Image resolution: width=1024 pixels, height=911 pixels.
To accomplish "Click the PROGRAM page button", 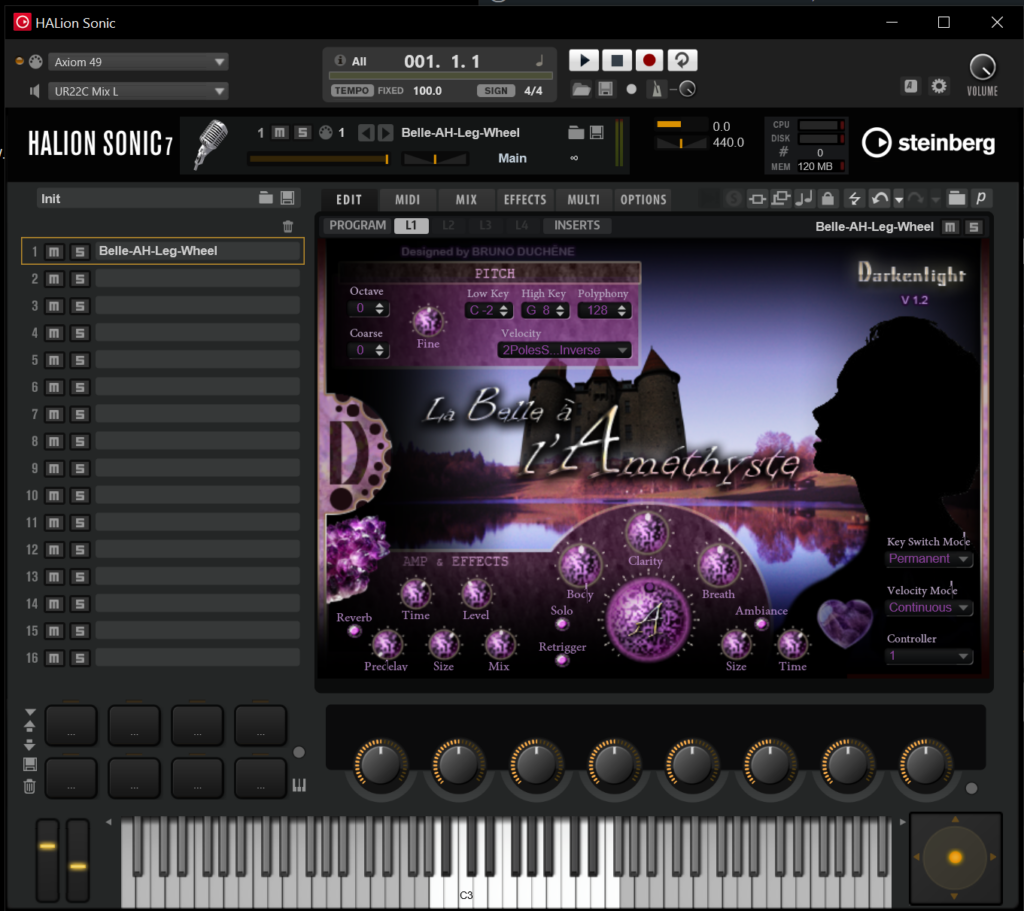I will tap(357, 225).
